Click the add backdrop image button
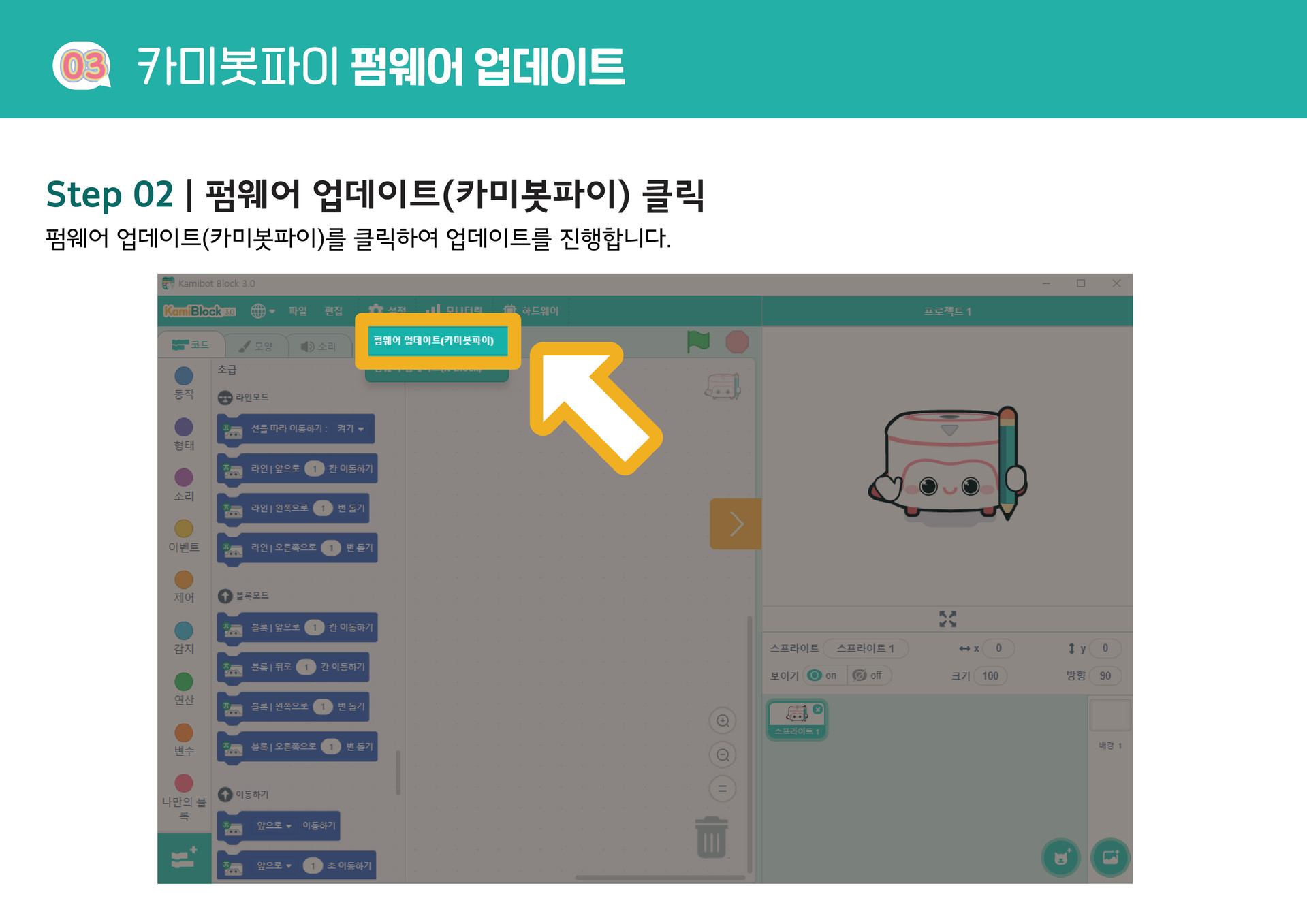Viewport: 1307px width, 924px height. [1111, 858]
